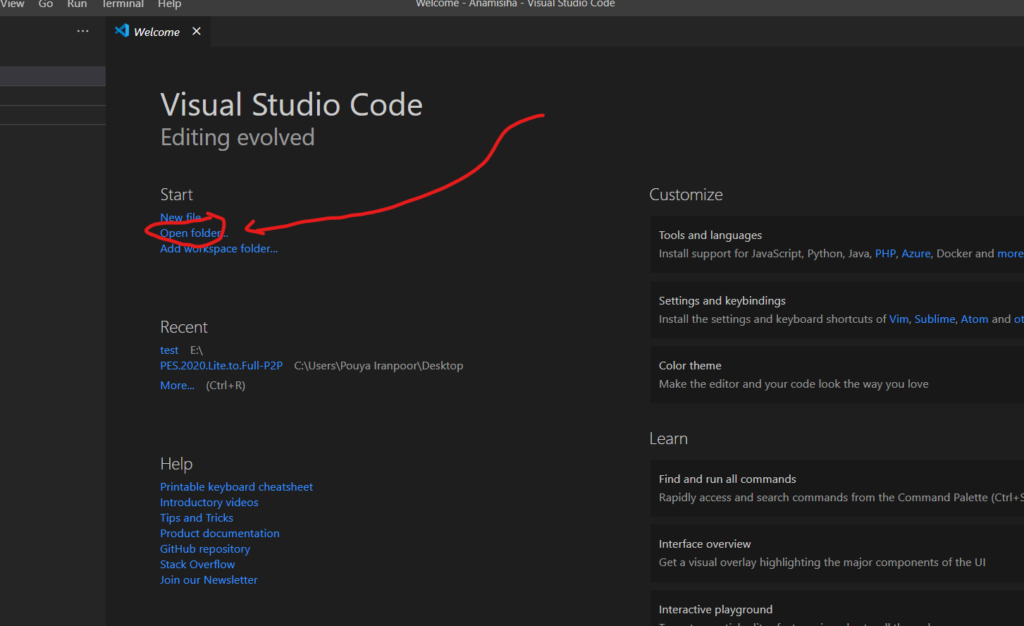Show More recent folders
The height and width of the screenshot is (626, 1024).
coord(177,385)
